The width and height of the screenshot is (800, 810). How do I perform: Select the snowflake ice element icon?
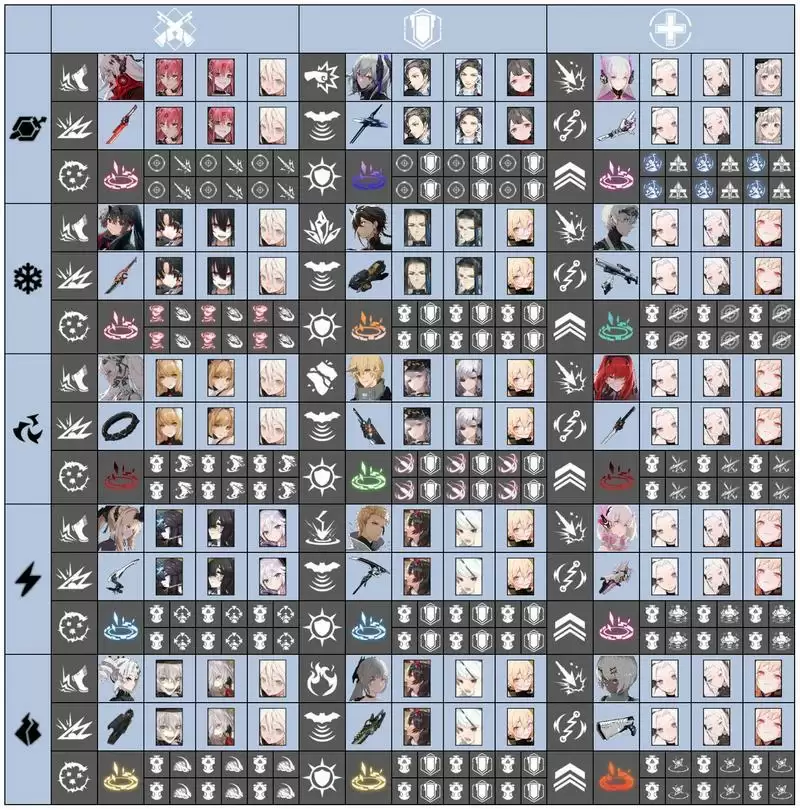tap(28, 278)
